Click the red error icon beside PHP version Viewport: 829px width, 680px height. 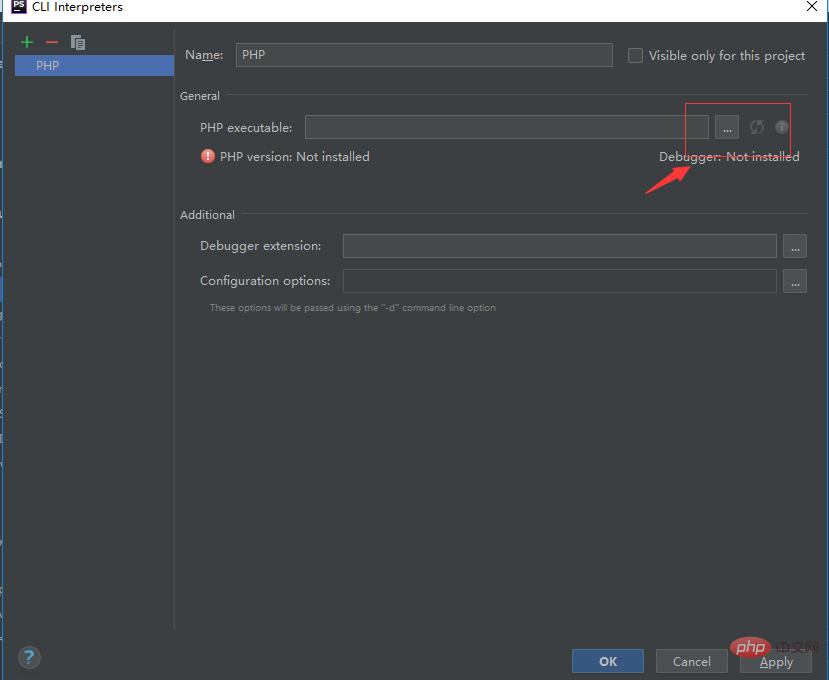(208, 156)
